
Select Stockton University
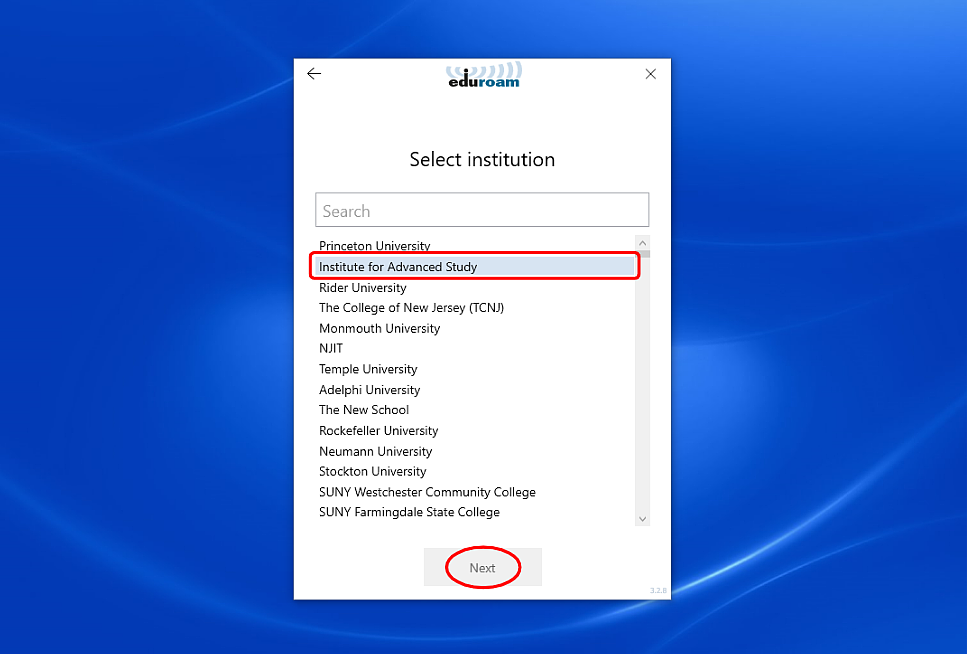372,472
